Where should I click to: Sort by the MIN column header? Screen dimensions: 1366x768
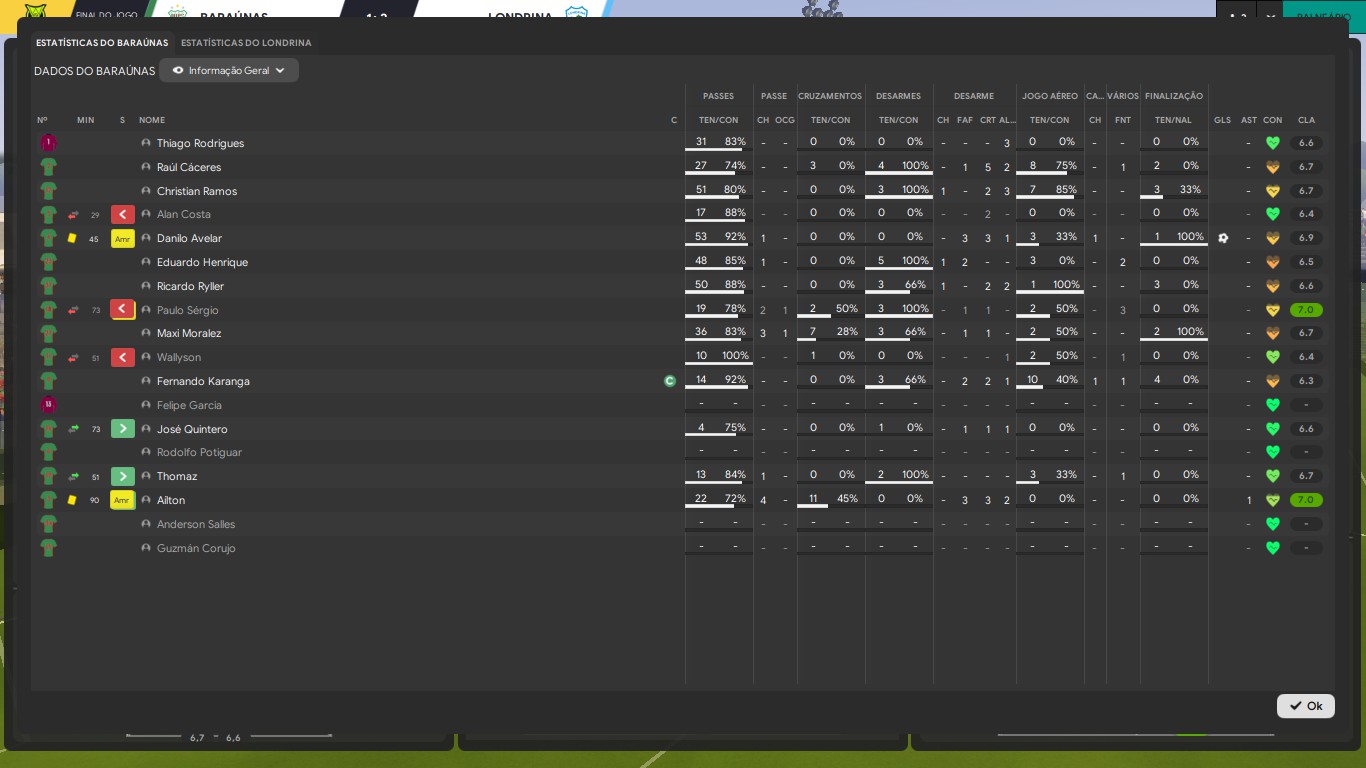pyautogui.click(x=86, y=120)
